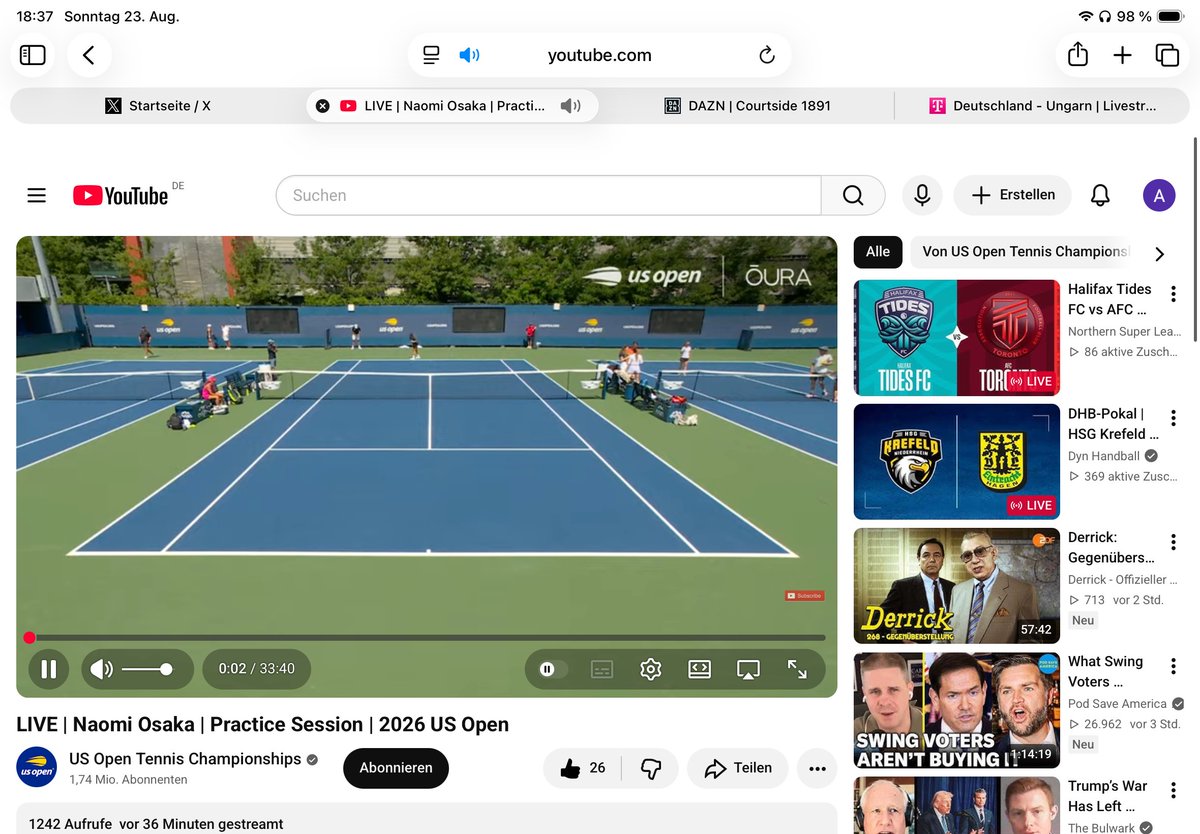Reload the youtube.com page
Image resolution: width=1200 pixels, height=834 pixels.
click(x=767, y=55)
